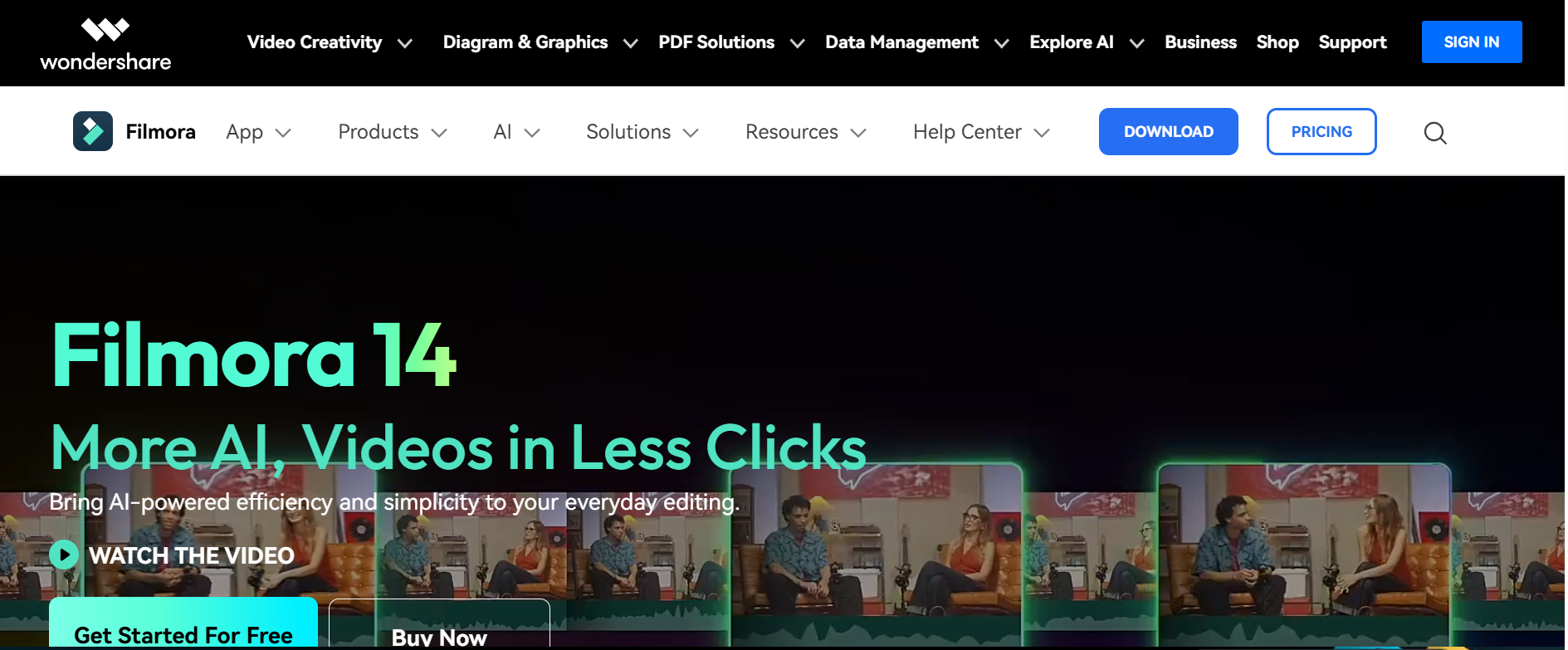Click Get Started For Free button
The image size is (1568, 650).
(183, 623)
